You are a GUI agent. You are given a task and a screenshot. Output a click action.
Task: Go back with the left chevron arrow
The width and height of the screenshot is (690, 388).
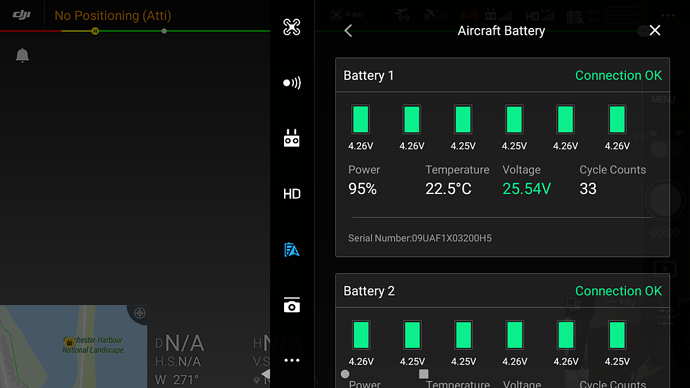(x=348, y=31)
